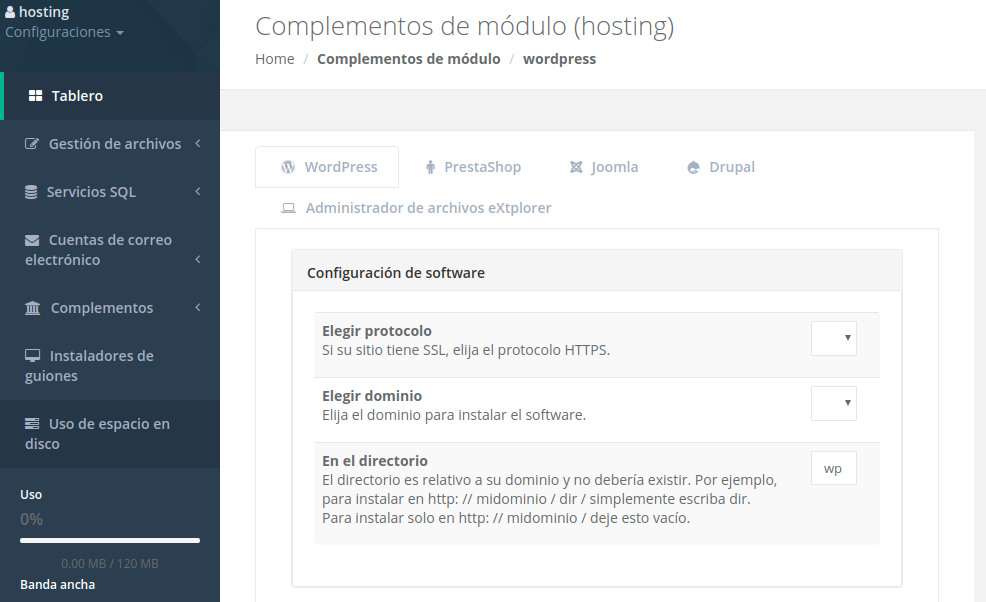
Task: Open Administrador de archivos eXtplorer tab
Action: (416, 208)
